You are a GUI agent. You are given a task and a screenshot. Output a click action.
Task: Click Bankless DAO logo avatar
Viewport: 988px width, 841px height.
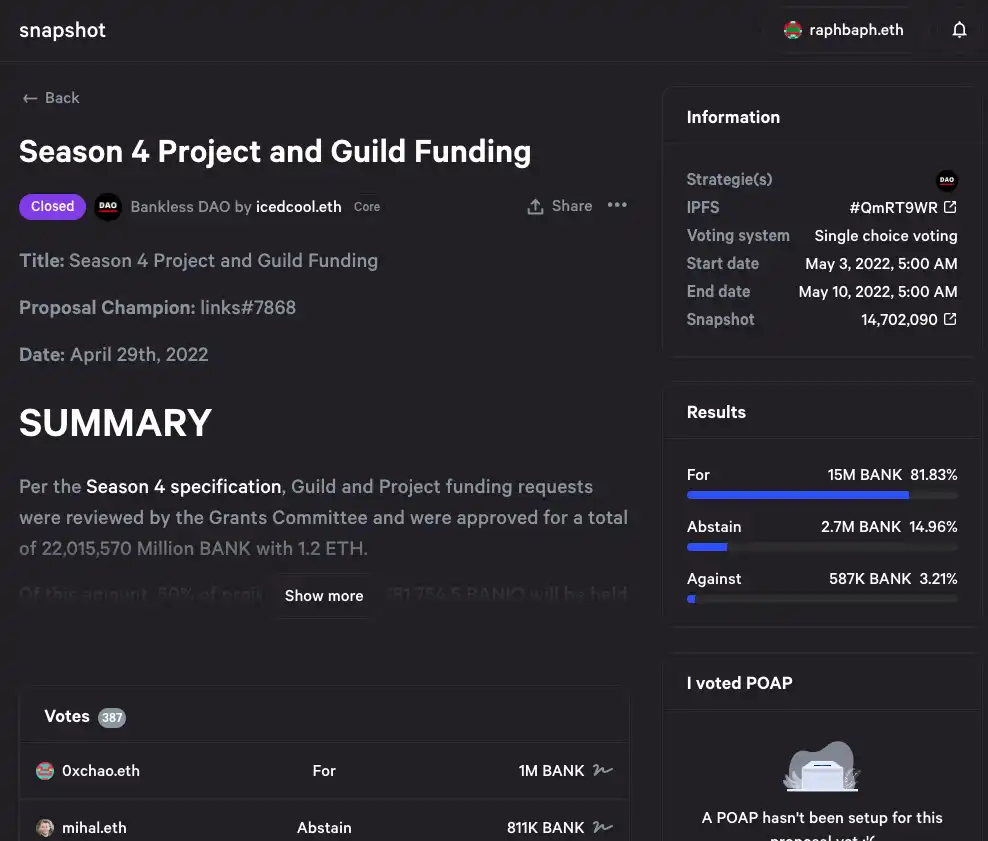pos(108,206)
